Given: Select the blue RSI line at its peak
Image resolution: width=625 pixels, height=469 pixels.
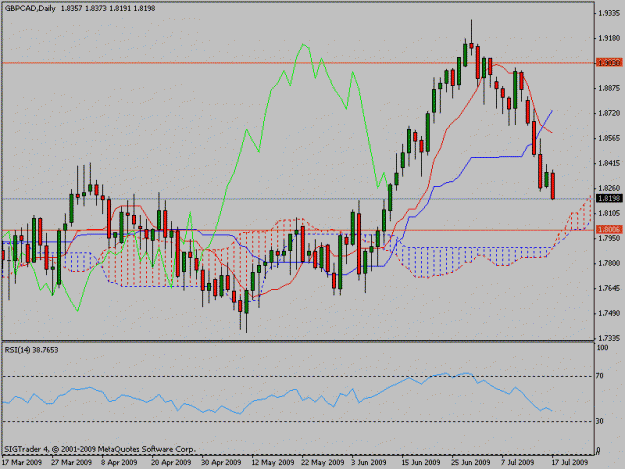Looking at the screenshot, I should coord(466,373).
